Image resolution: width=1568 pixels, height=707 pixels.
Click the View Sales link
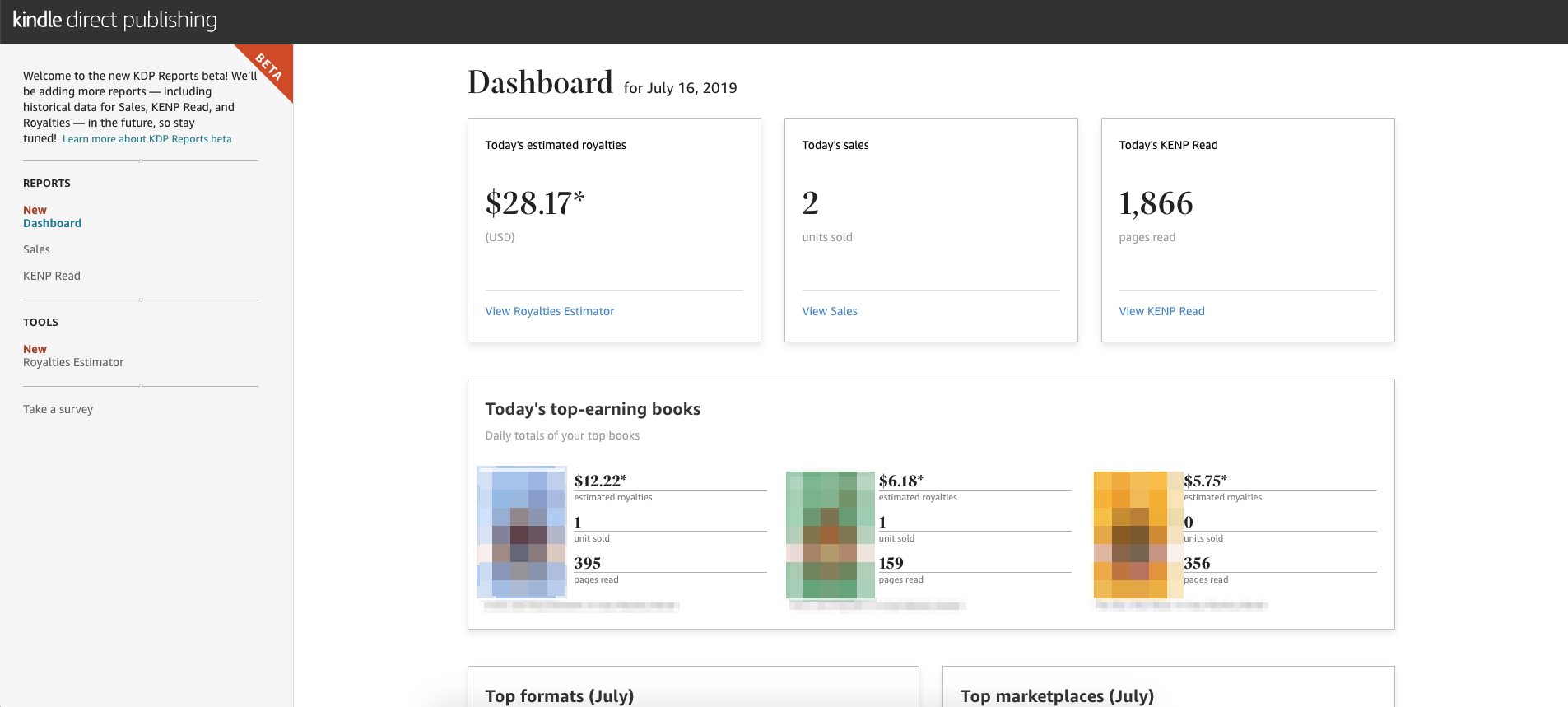(x=830, y=311)
